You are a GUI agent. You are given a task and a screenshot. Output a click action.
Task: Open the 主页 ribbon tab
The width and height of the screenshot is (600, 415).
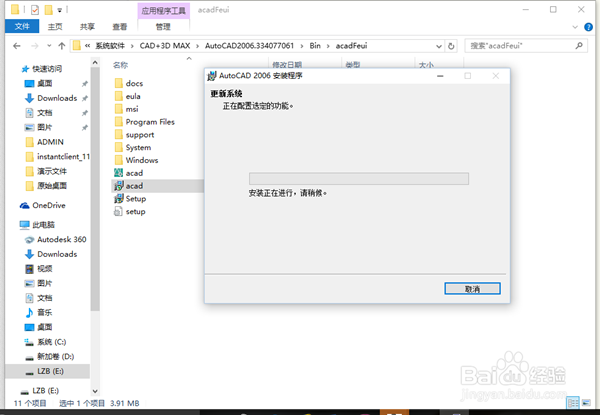(x=55, y=27)
